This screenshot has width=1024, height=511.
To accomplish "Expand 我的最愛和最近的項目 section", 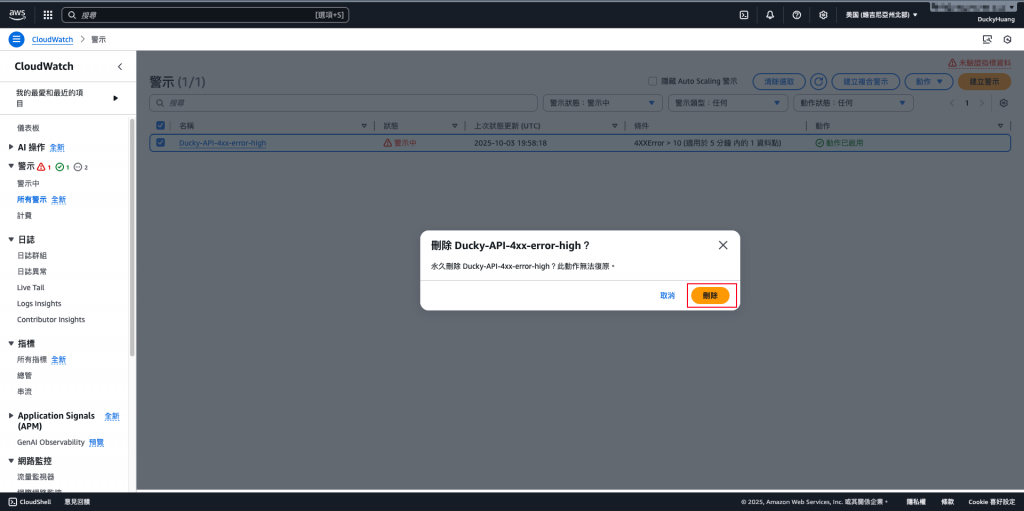I will [x=115, y=98].
